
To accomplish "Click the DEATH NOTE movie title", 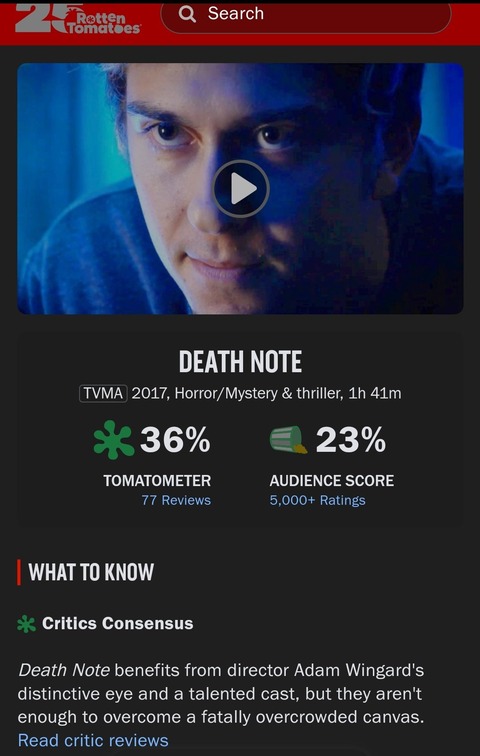I will pos(240,362).
